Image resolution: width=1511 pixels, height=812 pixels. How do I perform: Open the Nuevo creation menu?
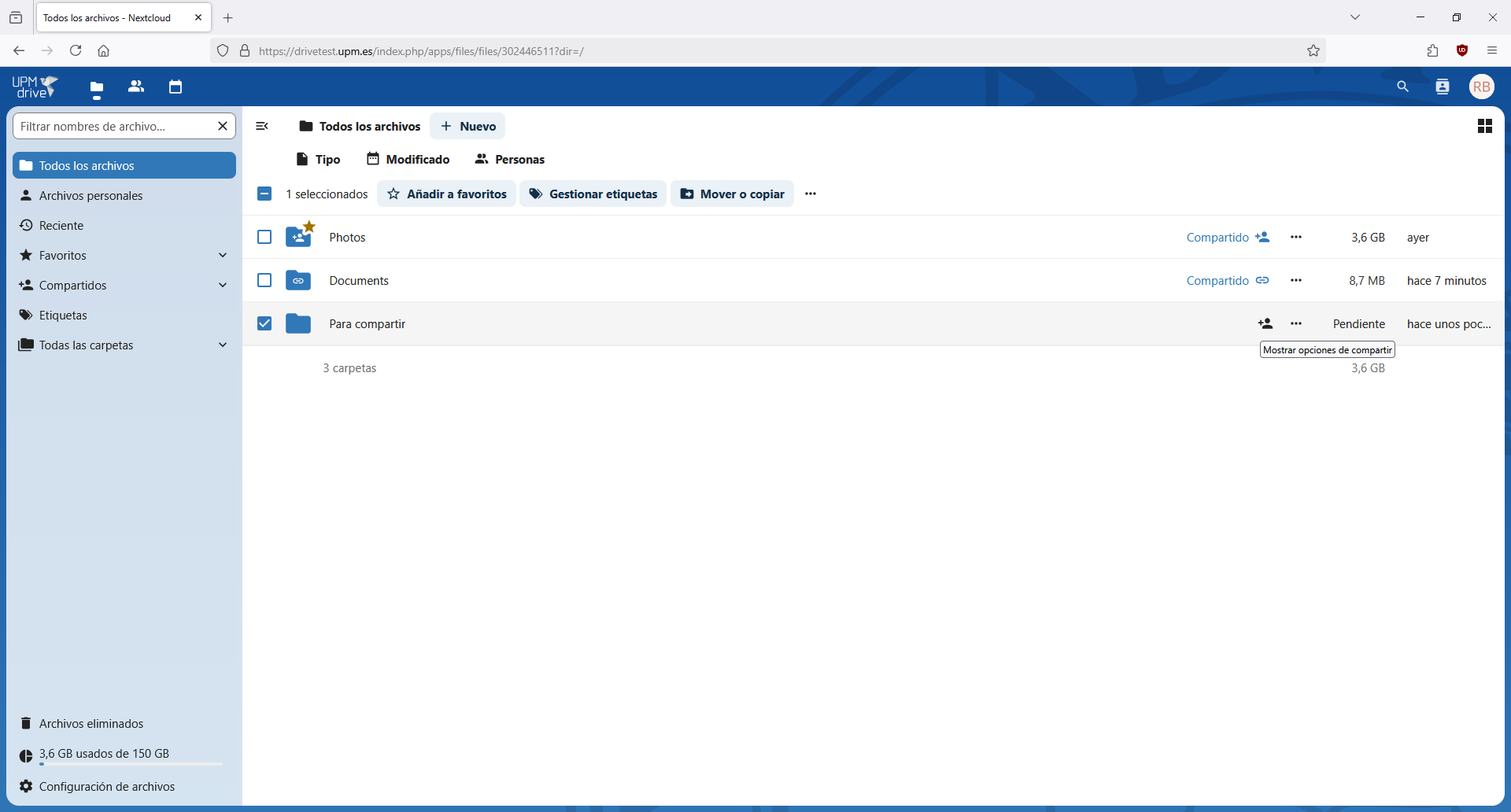pos(468,126)
